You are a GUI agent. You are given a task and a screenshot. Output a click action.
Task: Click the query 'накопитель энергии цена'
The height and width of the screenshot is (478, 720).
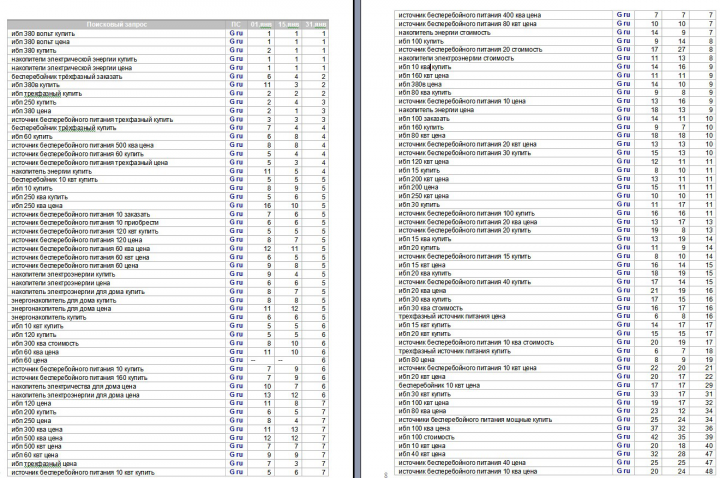click(436, 110)
